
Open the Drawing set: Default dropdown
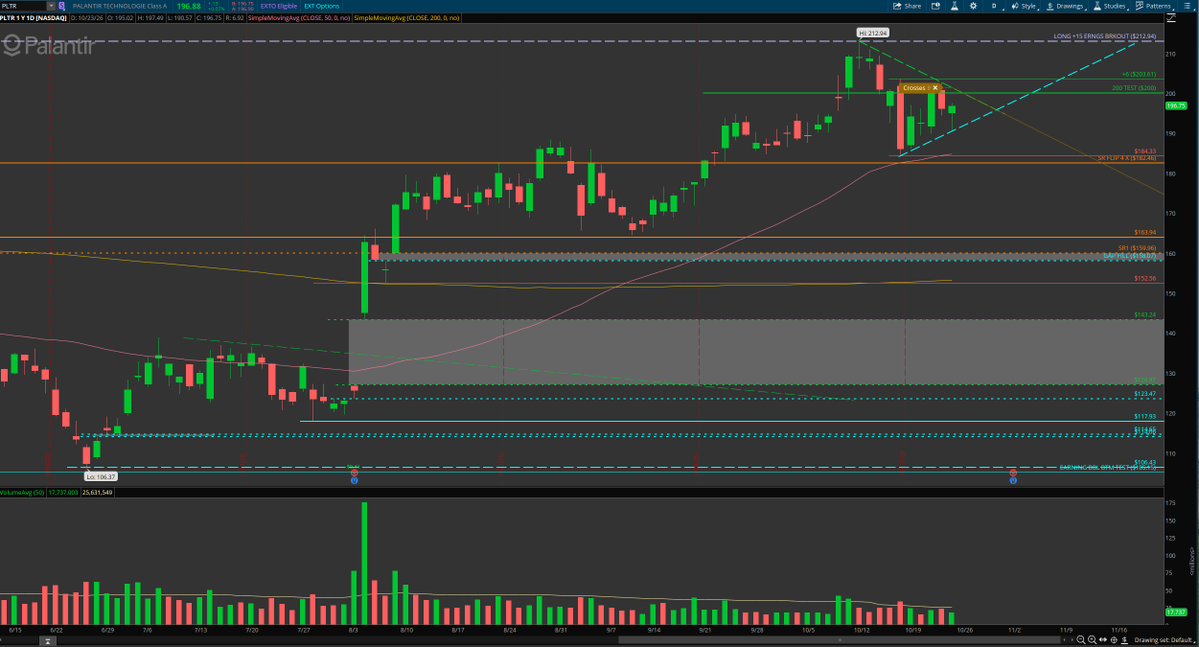[x=1164, y=639]
